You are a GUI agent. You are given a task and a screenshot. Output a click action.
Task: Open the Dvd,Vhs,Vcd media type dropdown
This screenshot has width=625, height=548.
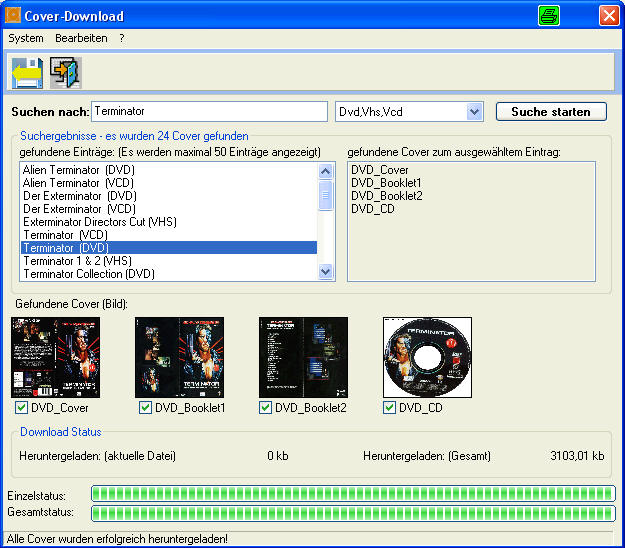coord(474,112)
